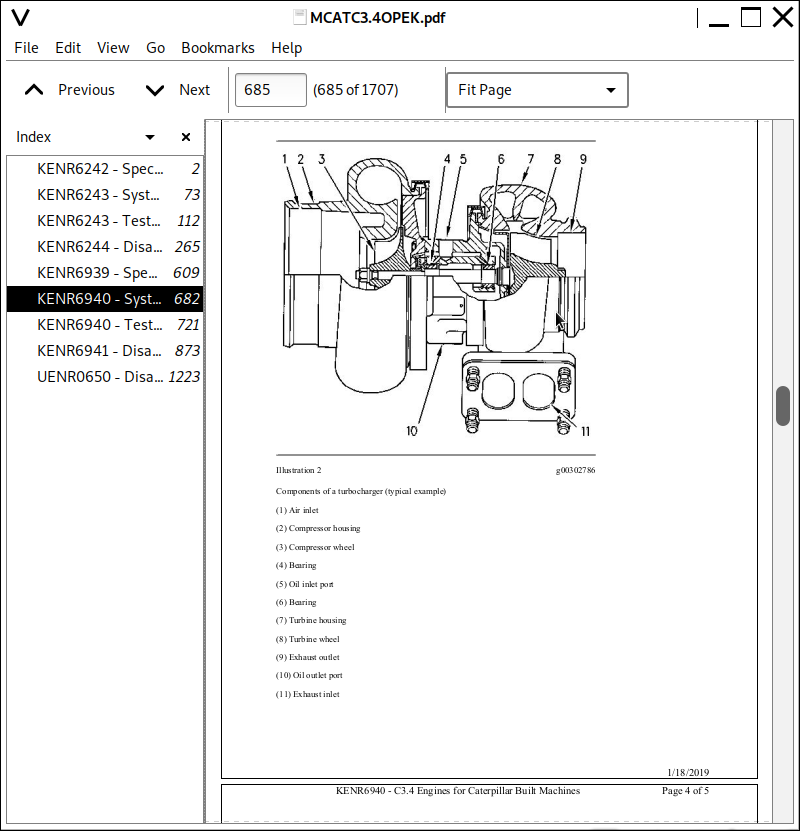Viewport: 800px width, 831px height.
Task: Click the Next page down-arrow icon
Action: 154,90
